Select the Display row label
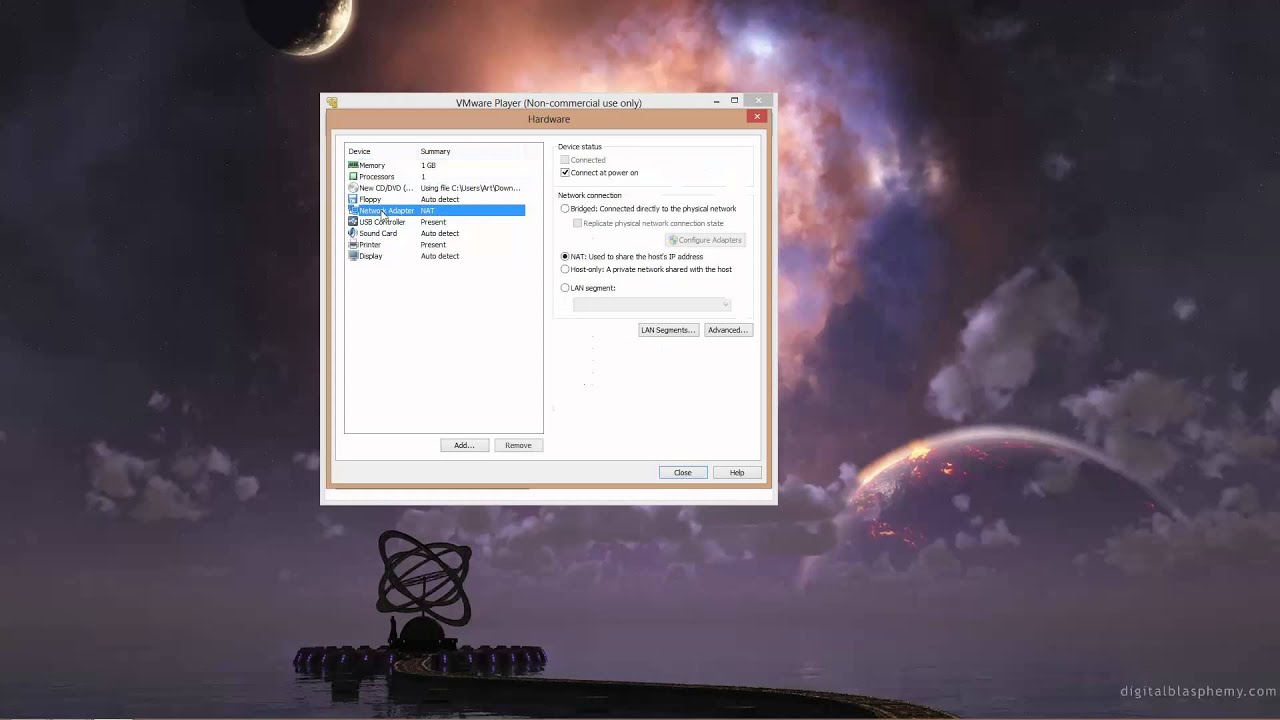1280x720 pixels. pyautogui.click(x=371, y=256)
